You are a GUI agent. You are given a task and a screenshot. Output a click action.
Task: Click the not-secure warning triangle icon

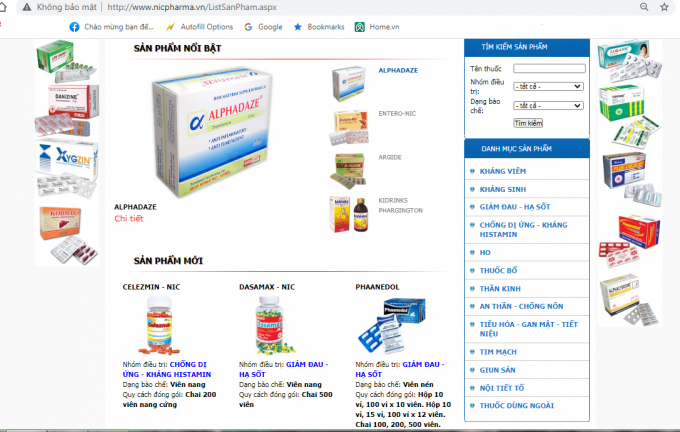[x=27, y=7]
